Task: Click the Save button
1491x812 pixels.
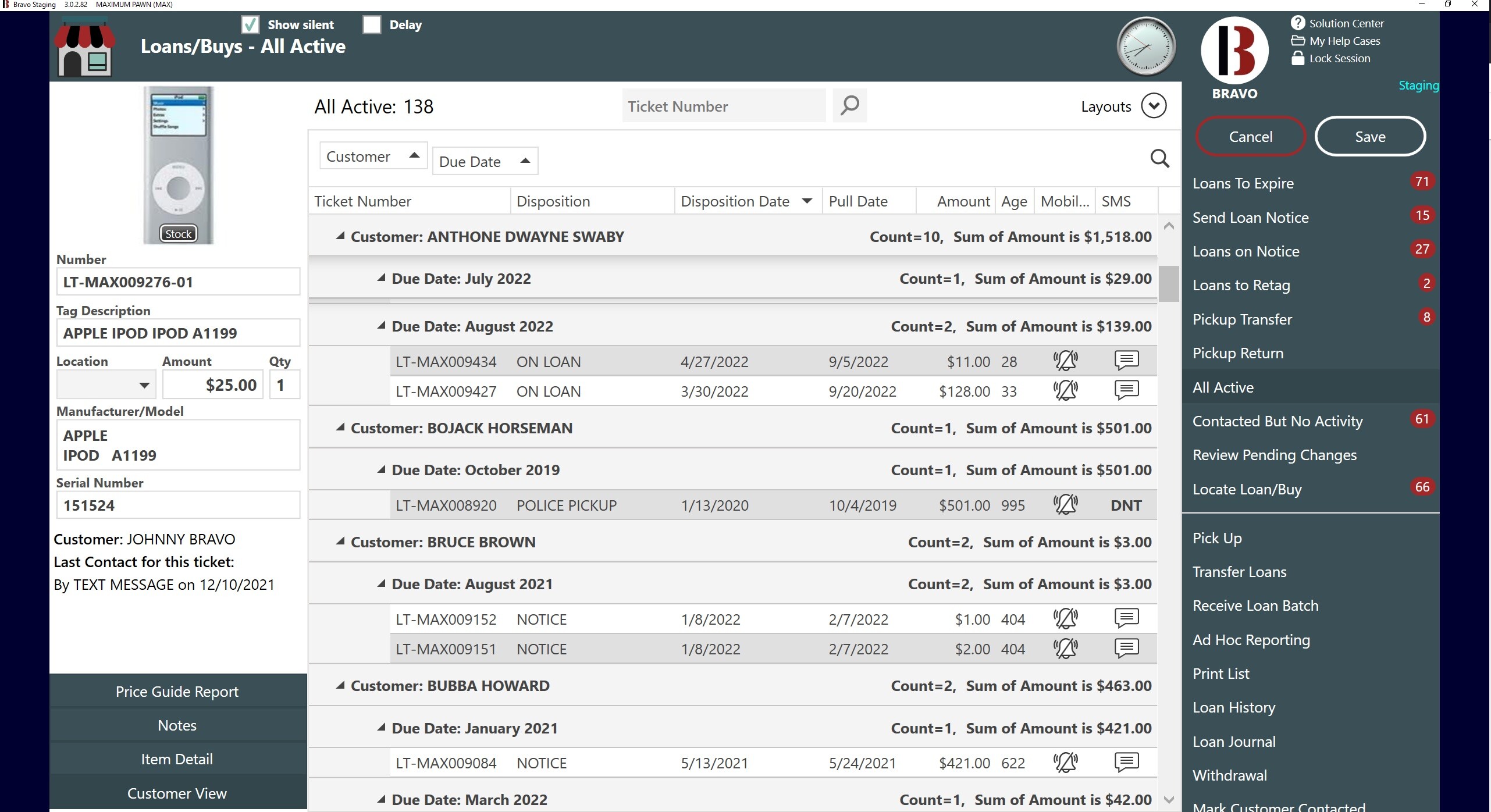Action: (1370, 137)
